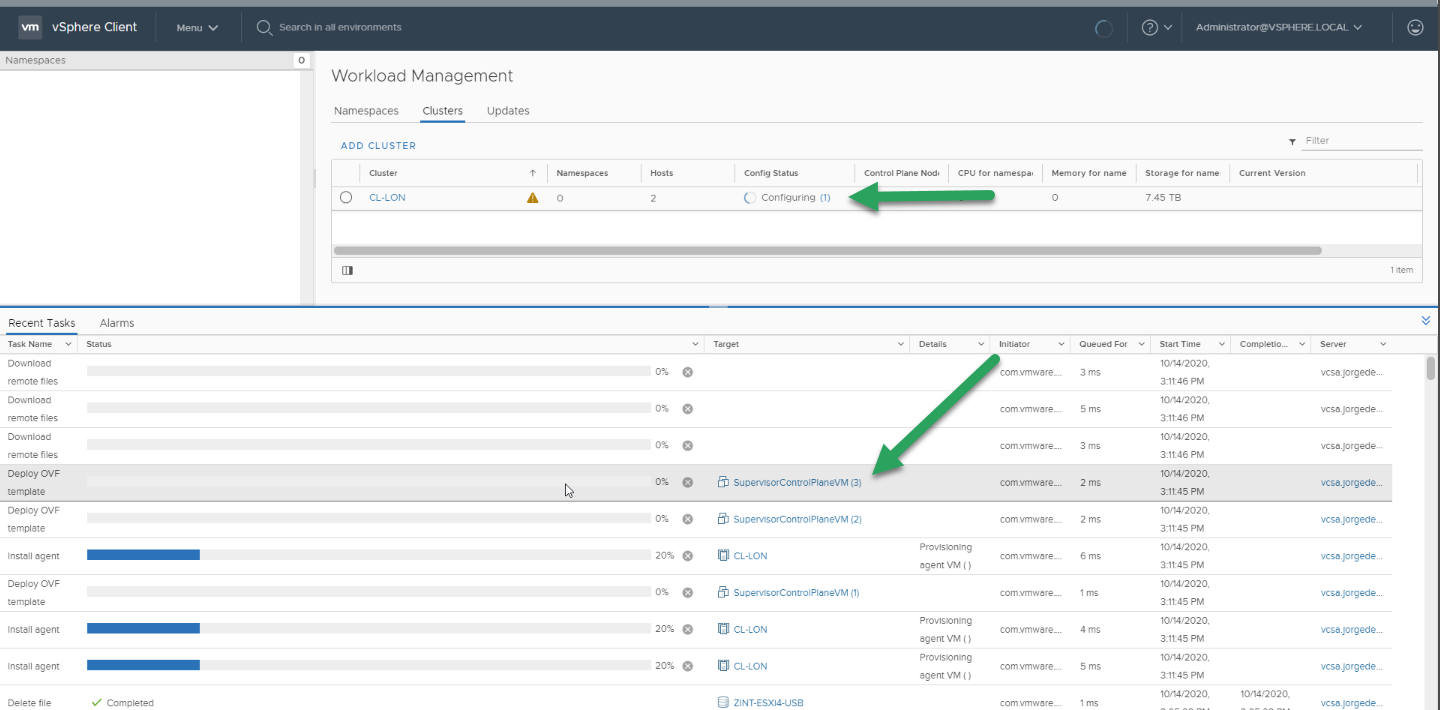Click the search magnifier icon
The height and width of the screenshot is (710, 1440).
tap(264, 27)
